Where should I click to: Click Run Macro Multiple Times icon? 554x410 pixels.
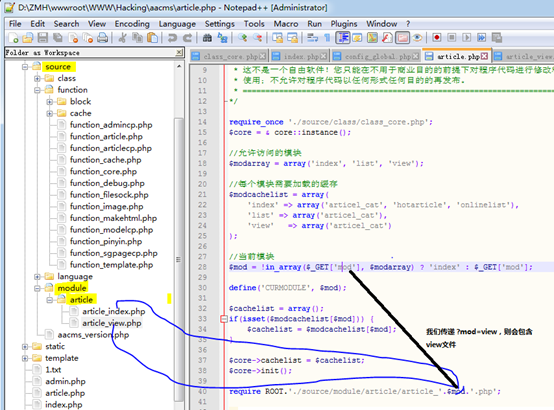pyautogui.click(x=482, y=37)
